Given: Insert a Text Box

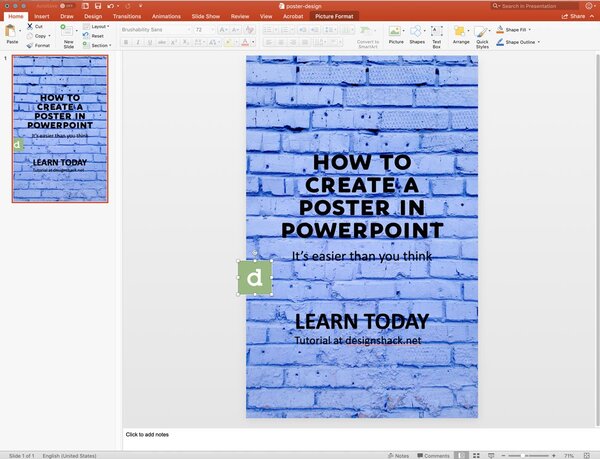Looking at the screenshot, I should pyautogui.click(x=437, y=32).
